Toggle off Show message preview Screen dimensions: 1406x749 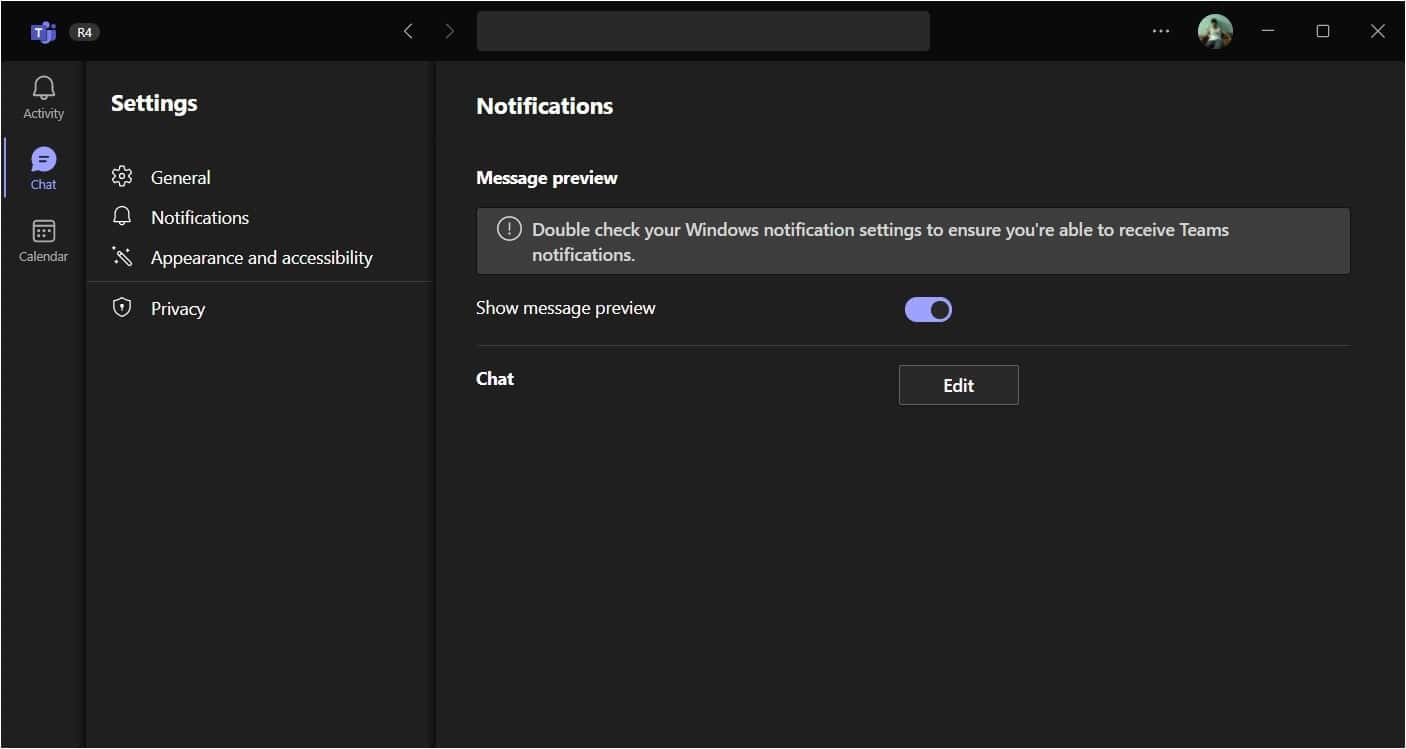point(928,310)
